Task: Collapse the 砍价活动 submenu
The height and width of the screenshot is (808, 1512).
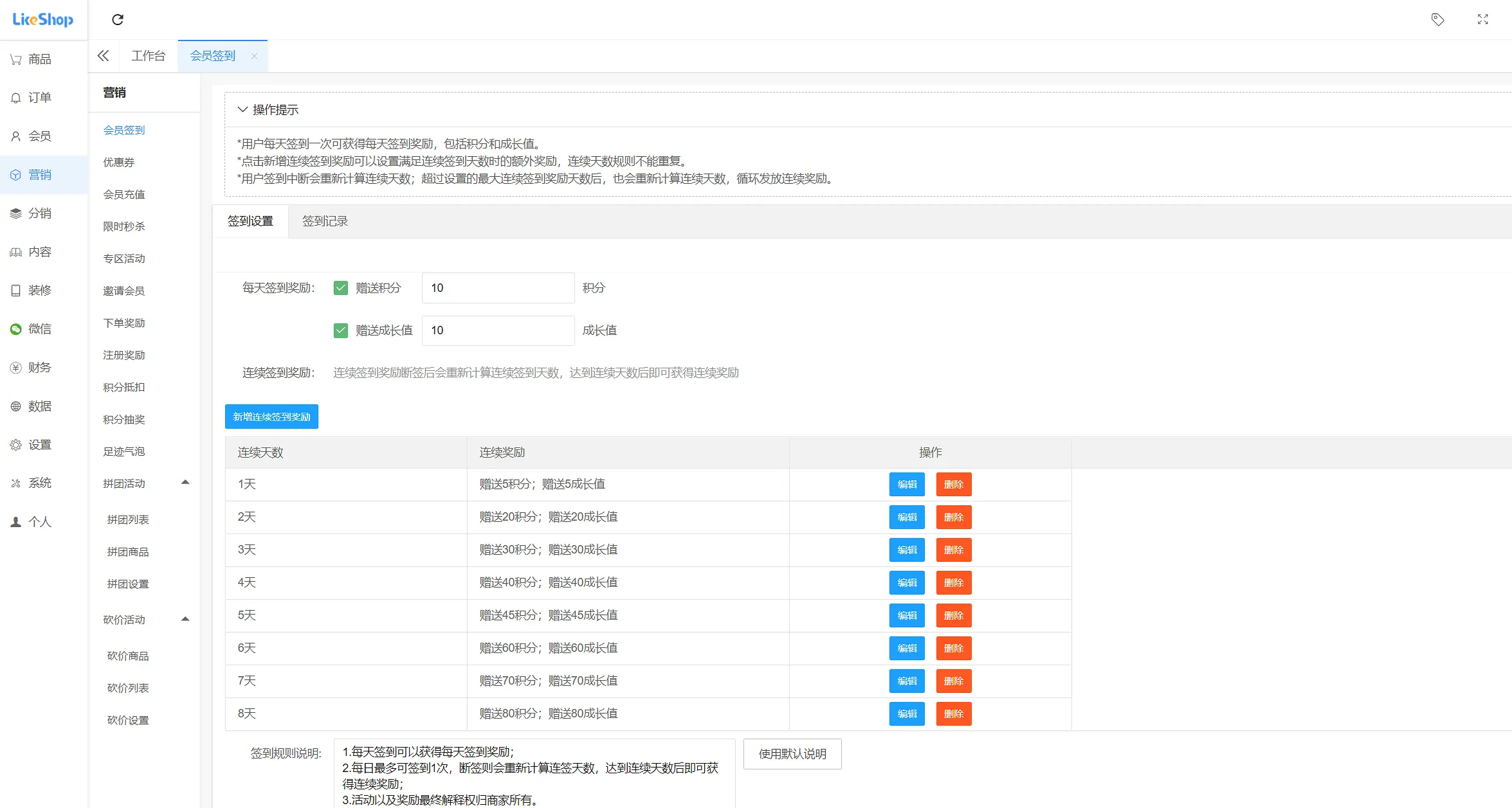Action: (186, 618)
